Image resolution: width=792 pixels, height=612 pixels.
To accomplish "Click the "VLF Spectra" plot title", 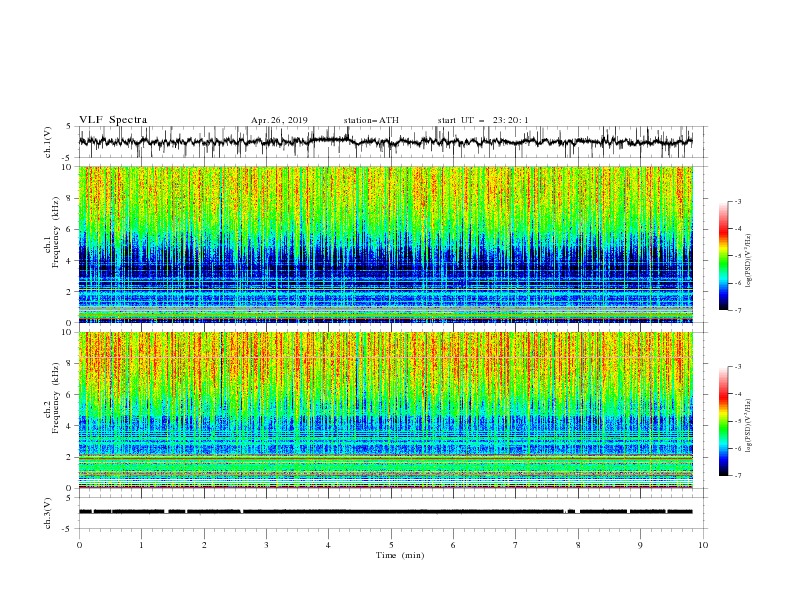I will coord(113,120).
